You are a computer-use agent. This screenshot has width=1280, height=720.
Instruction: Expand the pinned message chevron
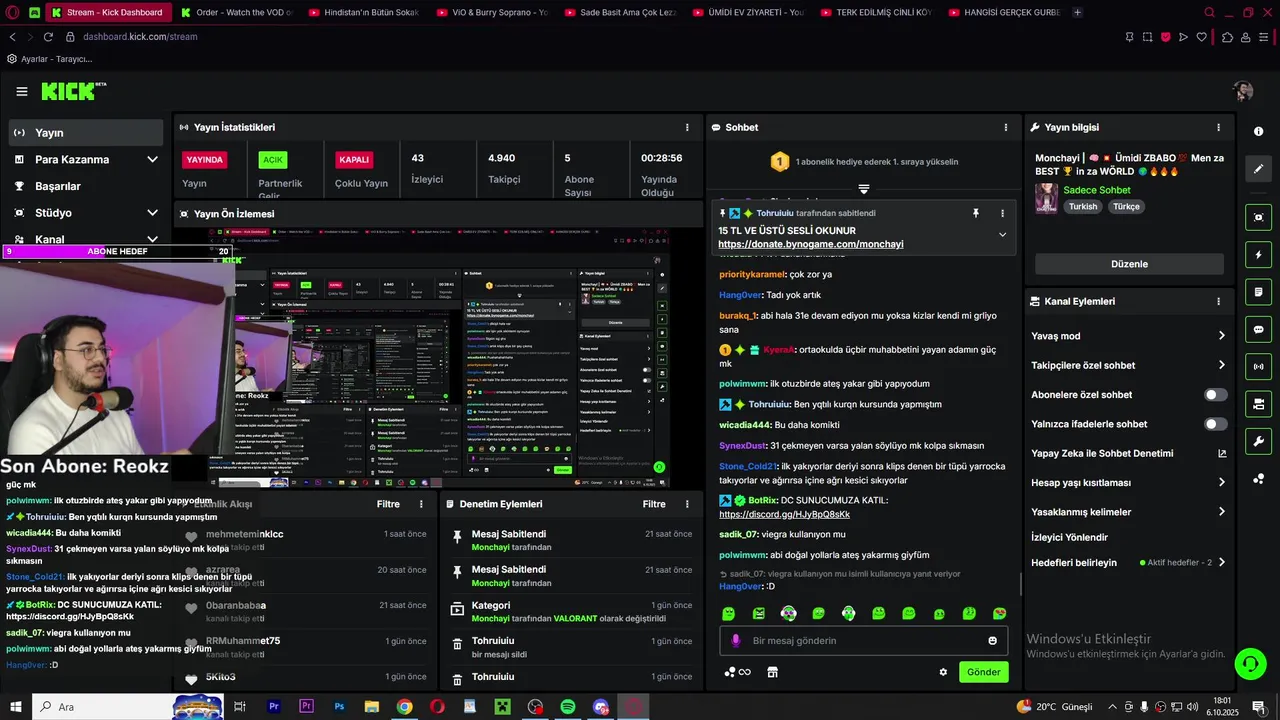click(1002, 234)
